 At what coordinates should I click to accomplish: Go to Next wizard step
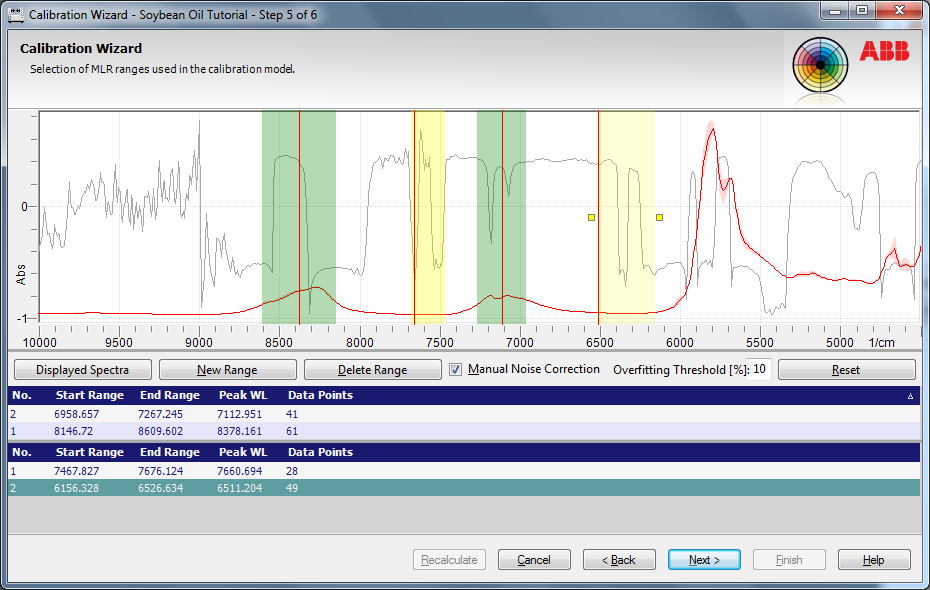pyautogui.click(x=704, y=560)
